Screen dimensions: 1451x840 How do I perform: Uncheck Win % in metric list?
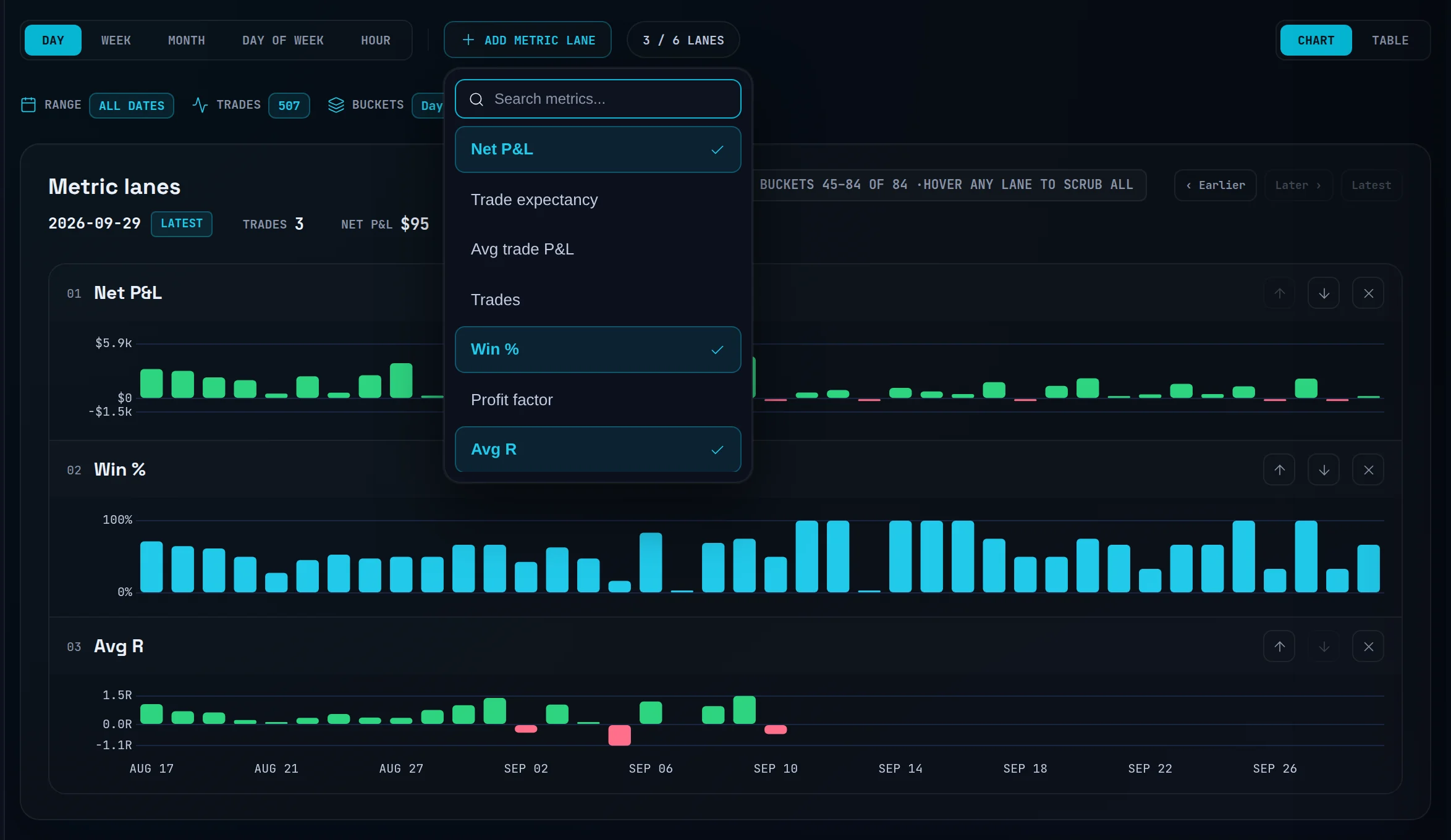[598, 350]
